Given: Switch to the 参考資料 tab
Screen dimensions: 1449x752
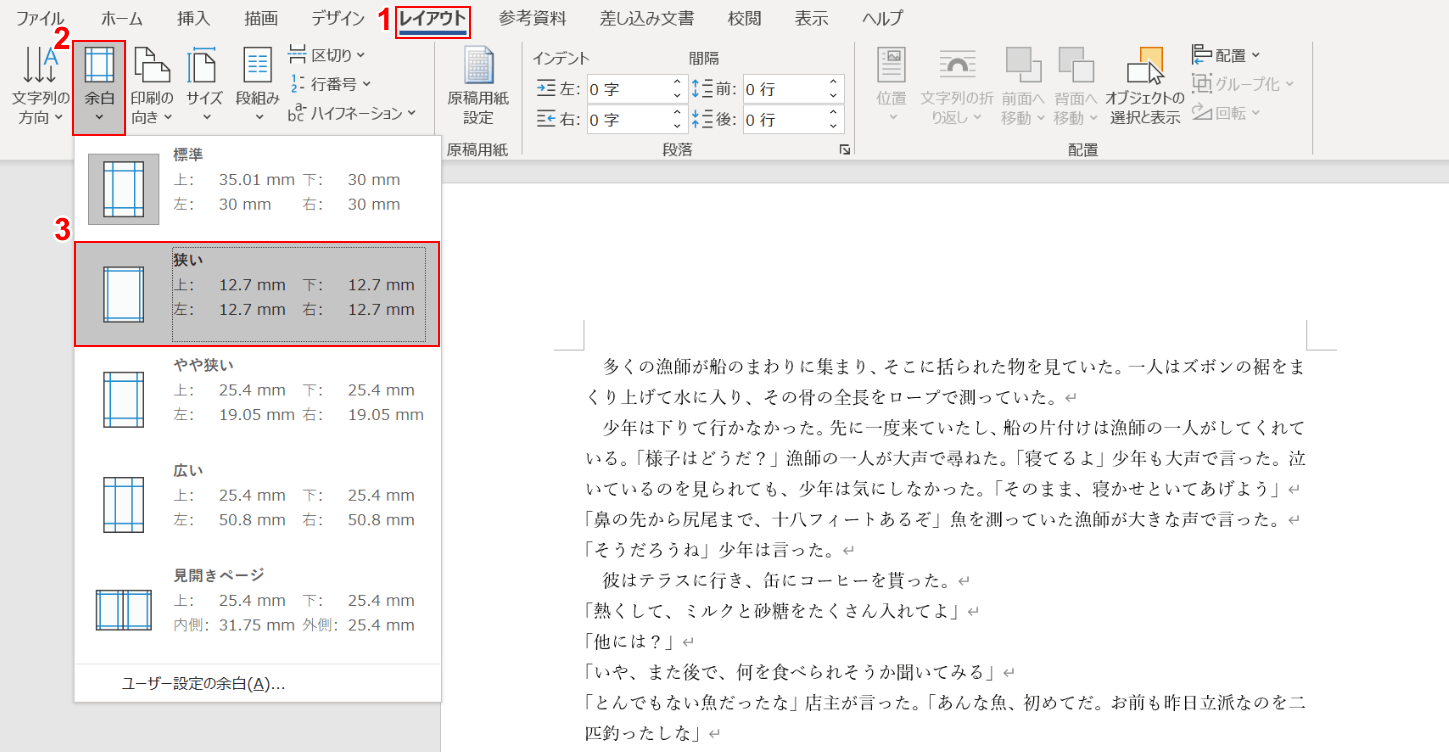Looking at the screenshot, I should coord(532,18).
